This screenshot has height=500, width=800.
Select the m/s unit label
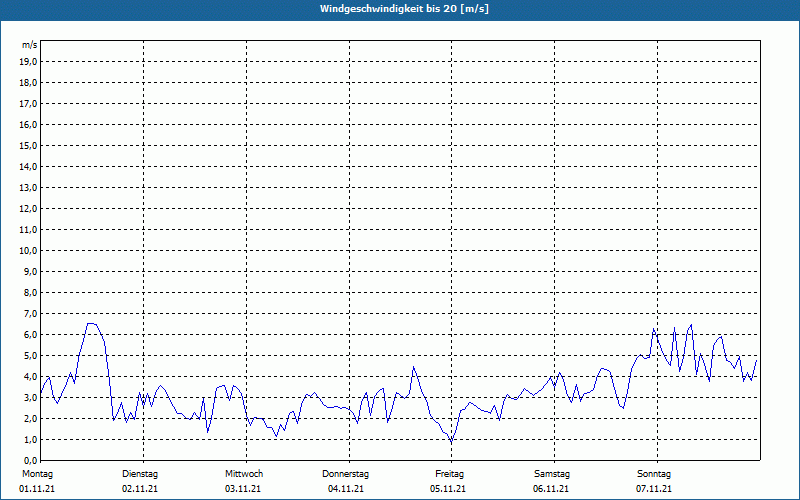pyautogui.click(x=30, y=45)
